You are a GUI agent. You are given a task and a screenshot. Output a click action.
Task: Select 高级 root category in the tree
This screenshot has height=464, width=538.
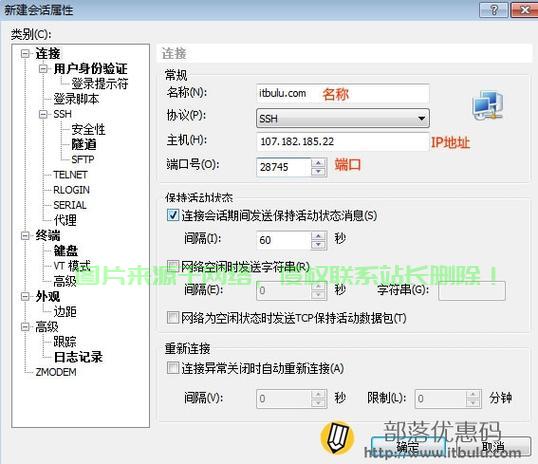(x=47, y=326)
